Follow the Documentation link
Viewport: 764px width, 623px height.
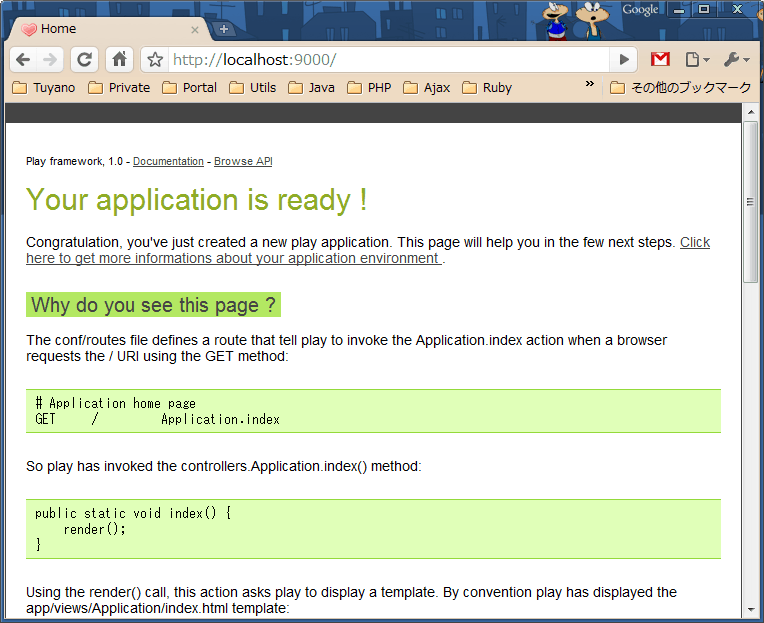168,161
